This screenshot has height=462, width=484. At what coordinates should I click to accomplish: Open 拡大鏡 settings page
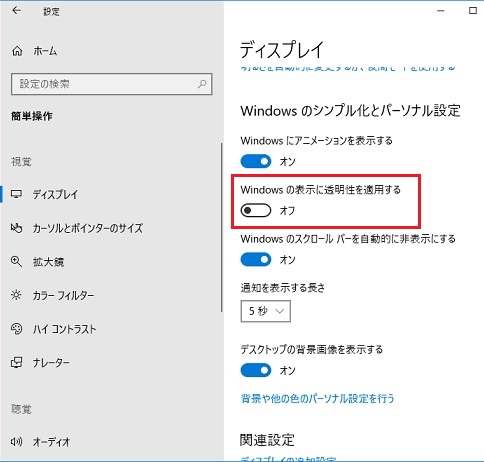(48, 262)
